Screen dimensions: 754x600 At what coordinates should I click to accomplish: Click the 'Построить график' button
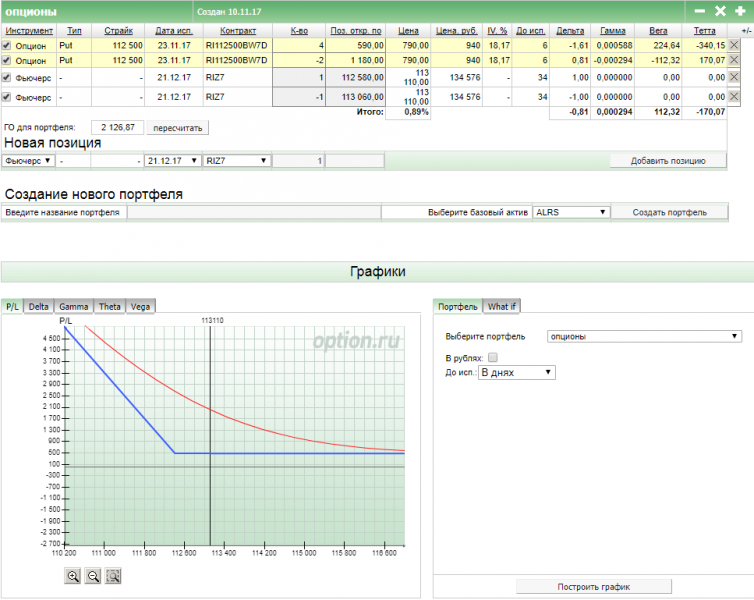593,586
